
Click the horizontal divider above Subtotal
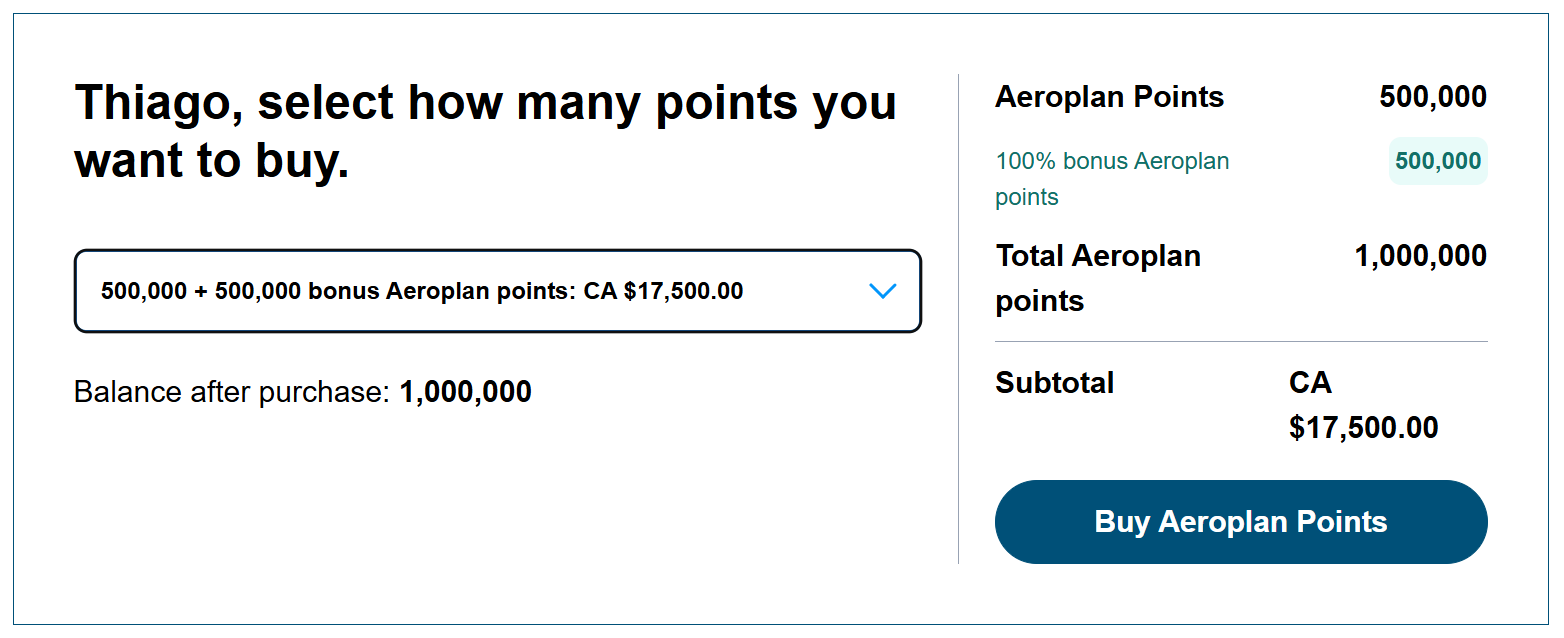(1241, 342)
